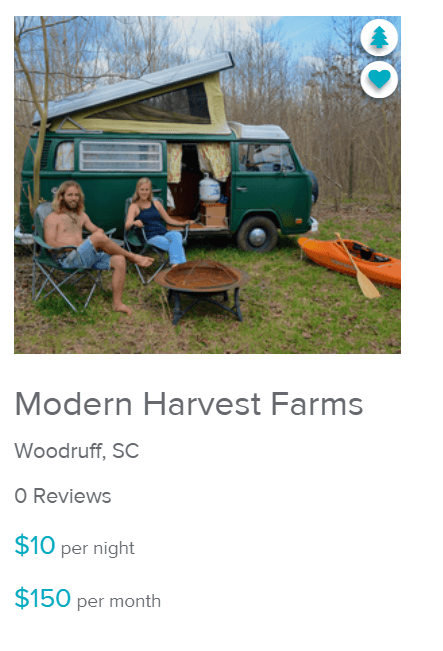Select the $10 nightly price amount

pos(35,545)
